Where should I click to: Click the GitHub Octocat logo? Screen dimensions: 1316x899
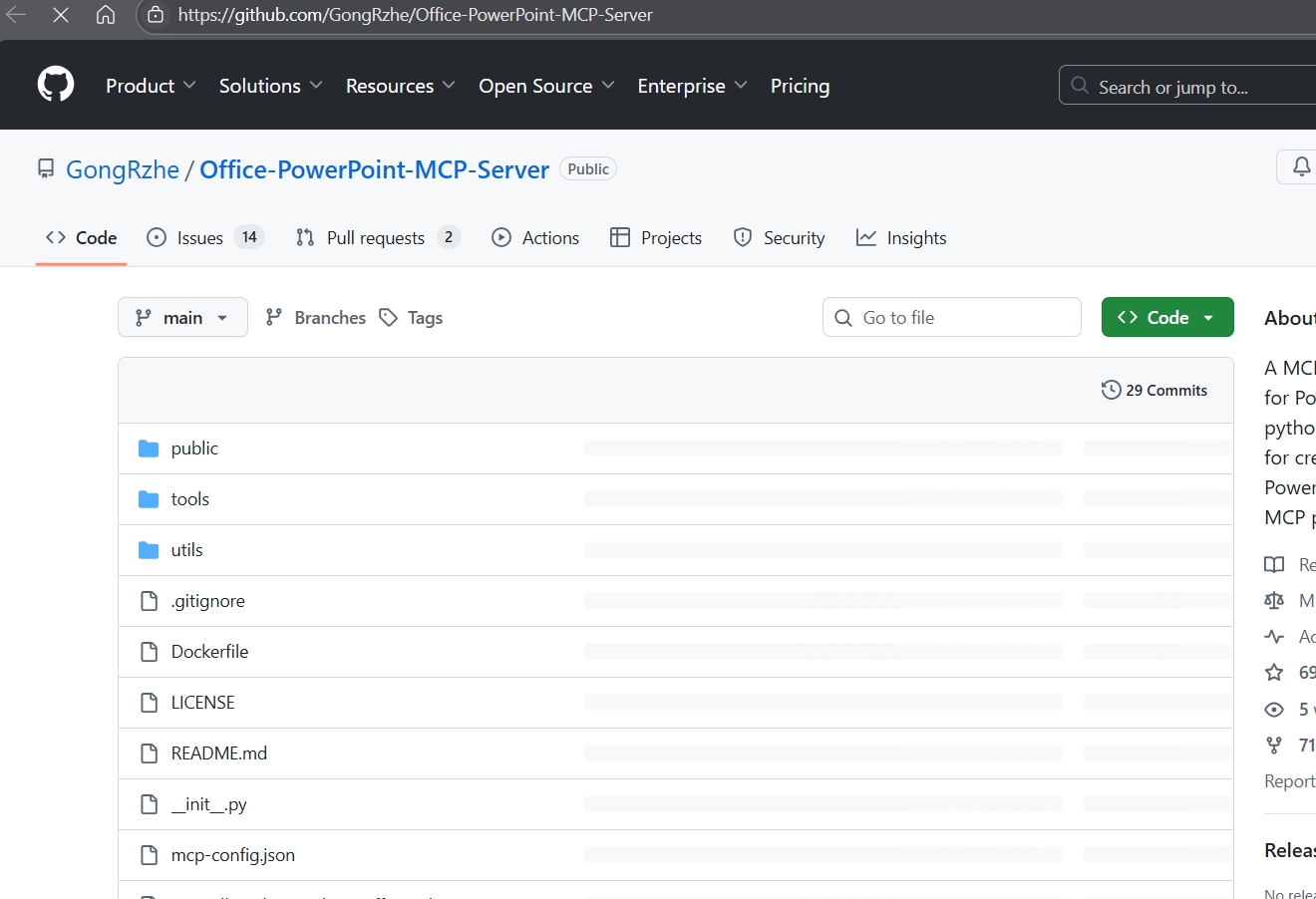[56, 85]
